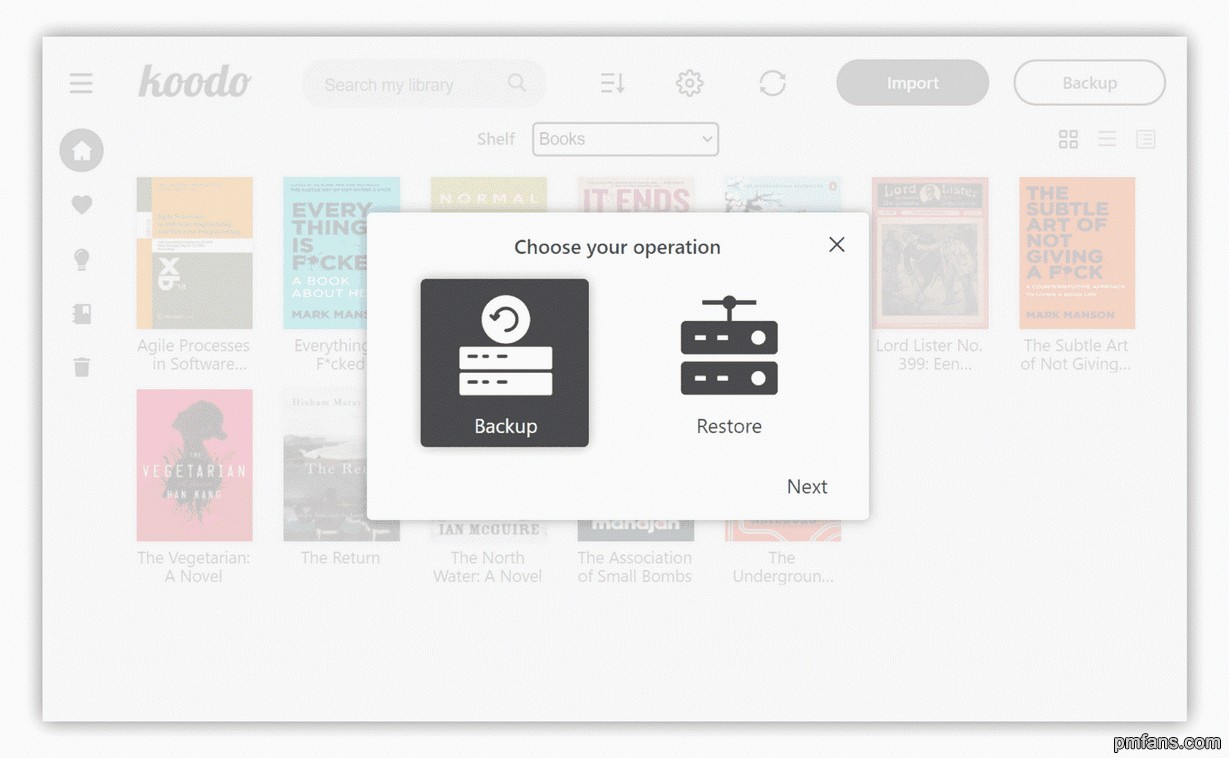Open Lord Lister No. 399 book cover
This screenshot has width=1229, height=758.
coord(930,253)
